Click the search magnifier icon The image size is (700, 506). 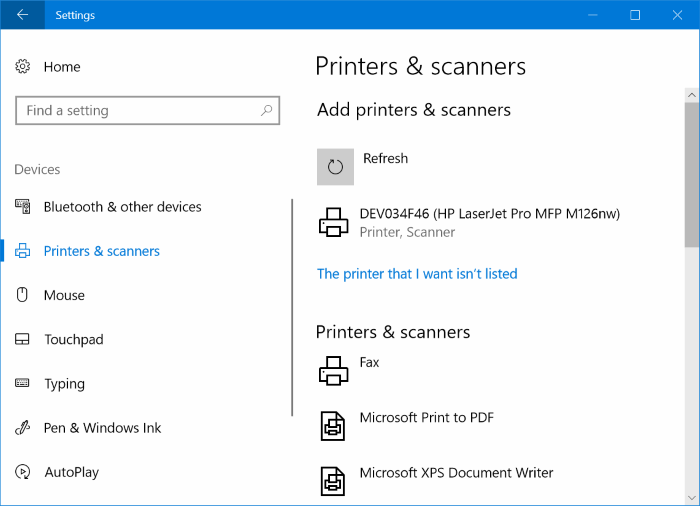(x=267, y=110)
